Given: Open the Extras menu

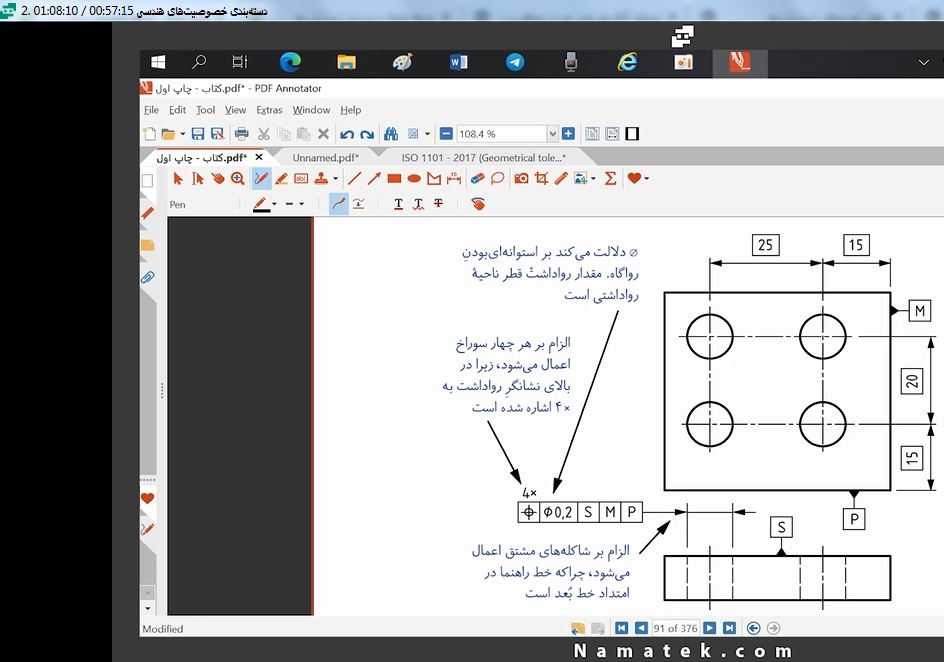Looking at the screenshot, I should pos(269,110).
